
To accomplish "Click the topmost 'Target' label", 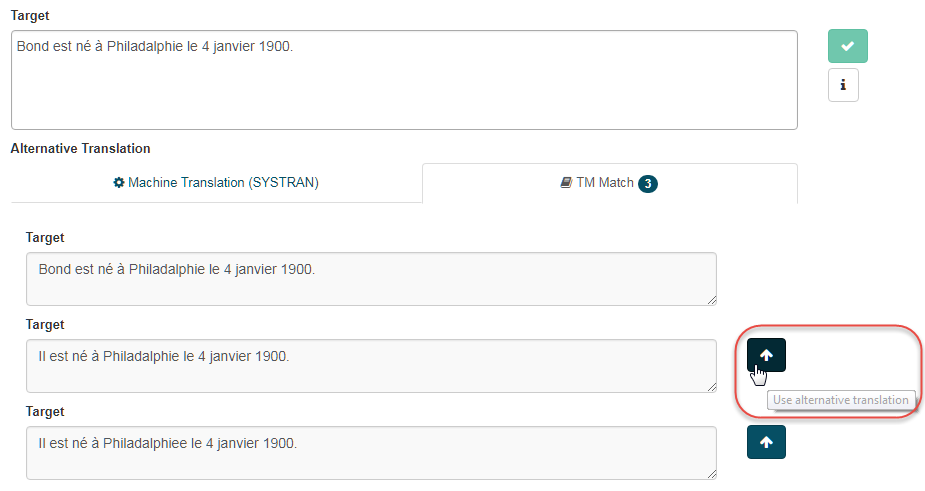I will 30,16.
